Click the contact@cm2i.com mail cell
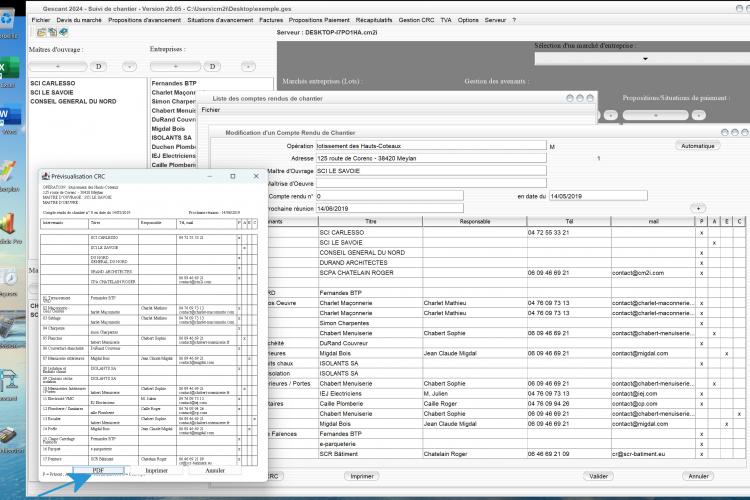This screenshot has width=750, height=500. (x=653, y=273)
